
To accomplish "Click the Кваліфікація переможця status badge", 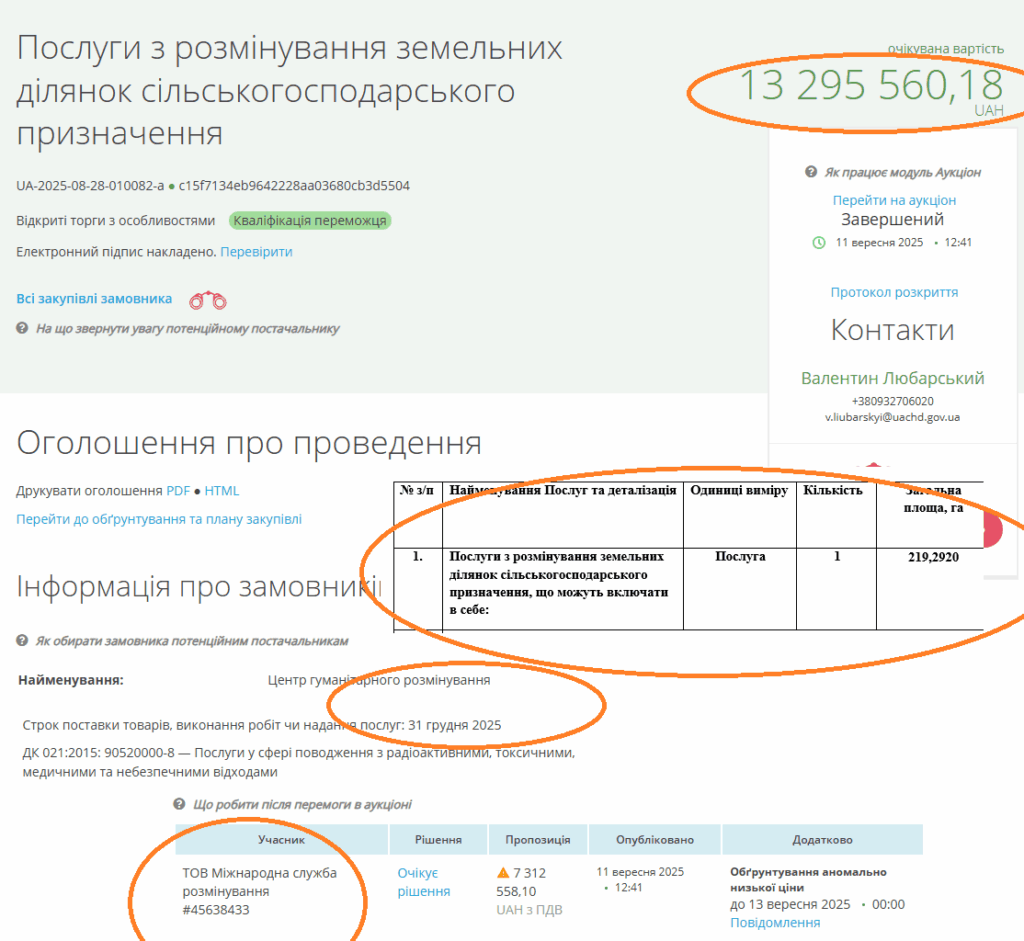I will (x=310, y=221).
